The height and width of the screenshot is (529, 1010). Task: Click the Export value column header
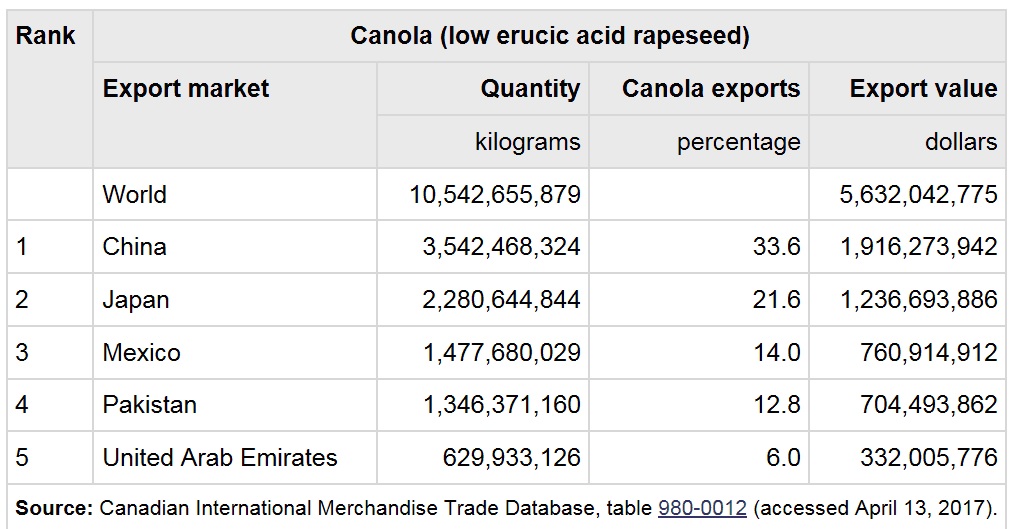pos(923,88)
